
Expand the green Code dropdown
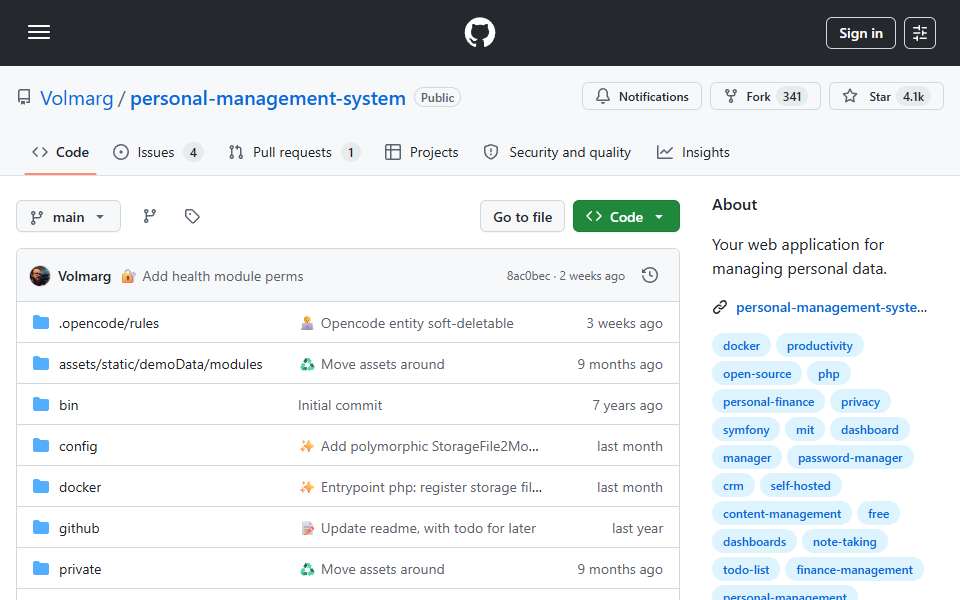[626, 217]
